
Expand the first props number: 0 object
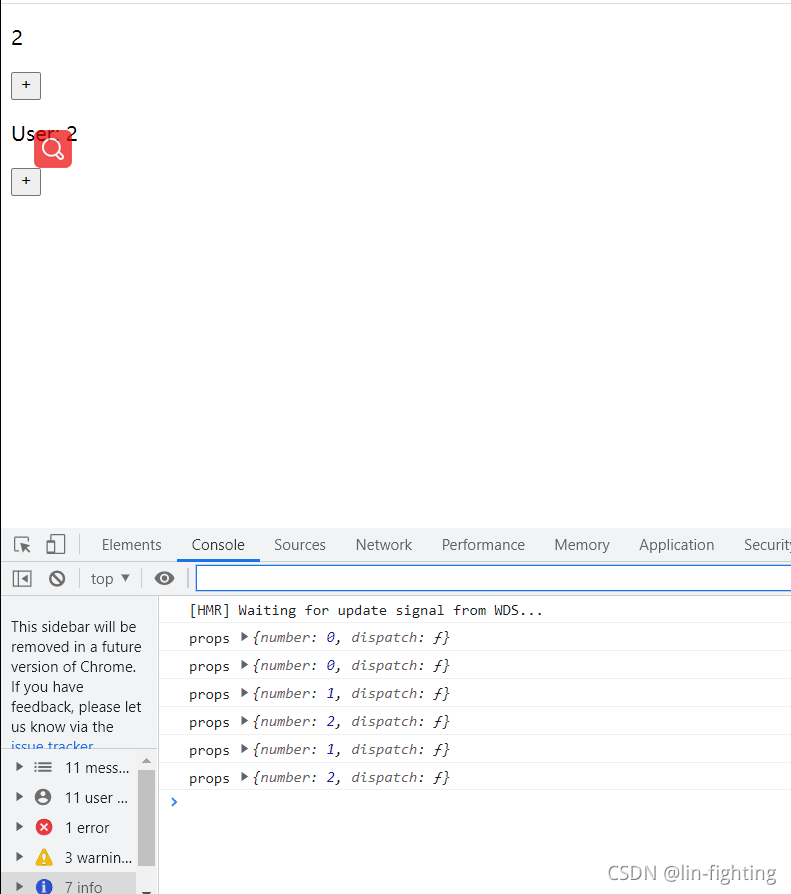click(244, 637)
